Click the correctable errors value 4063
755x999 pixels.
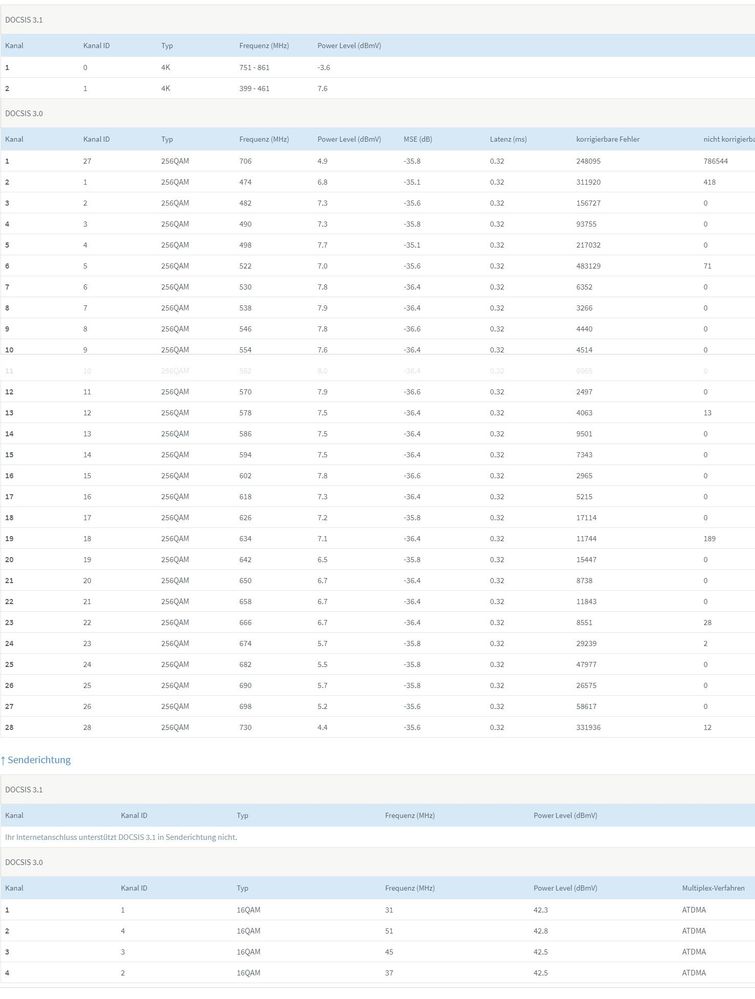pyautogui.click(x=584, y=413)
